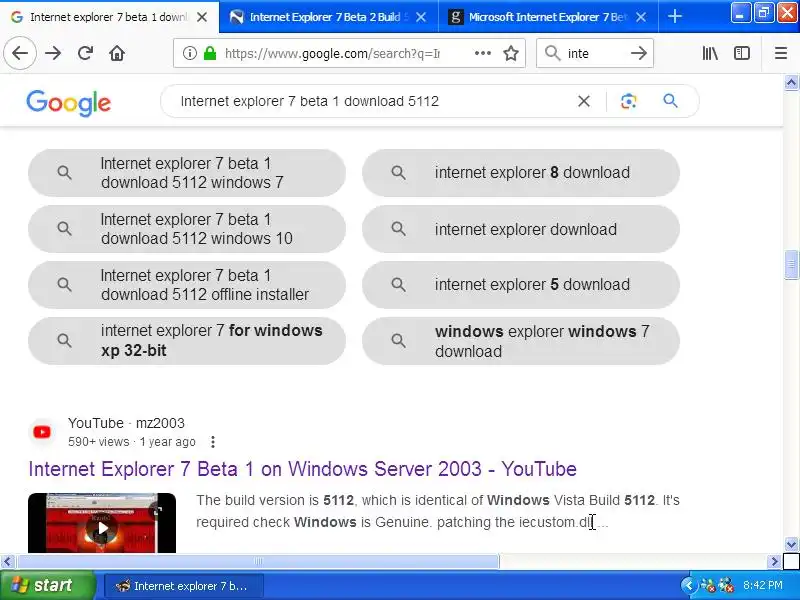Viewport: 800px width, 600px height.
Task: Select suggestion 'internet explorer 7 for windows xp 32-bit'
Action: point(187,341)
